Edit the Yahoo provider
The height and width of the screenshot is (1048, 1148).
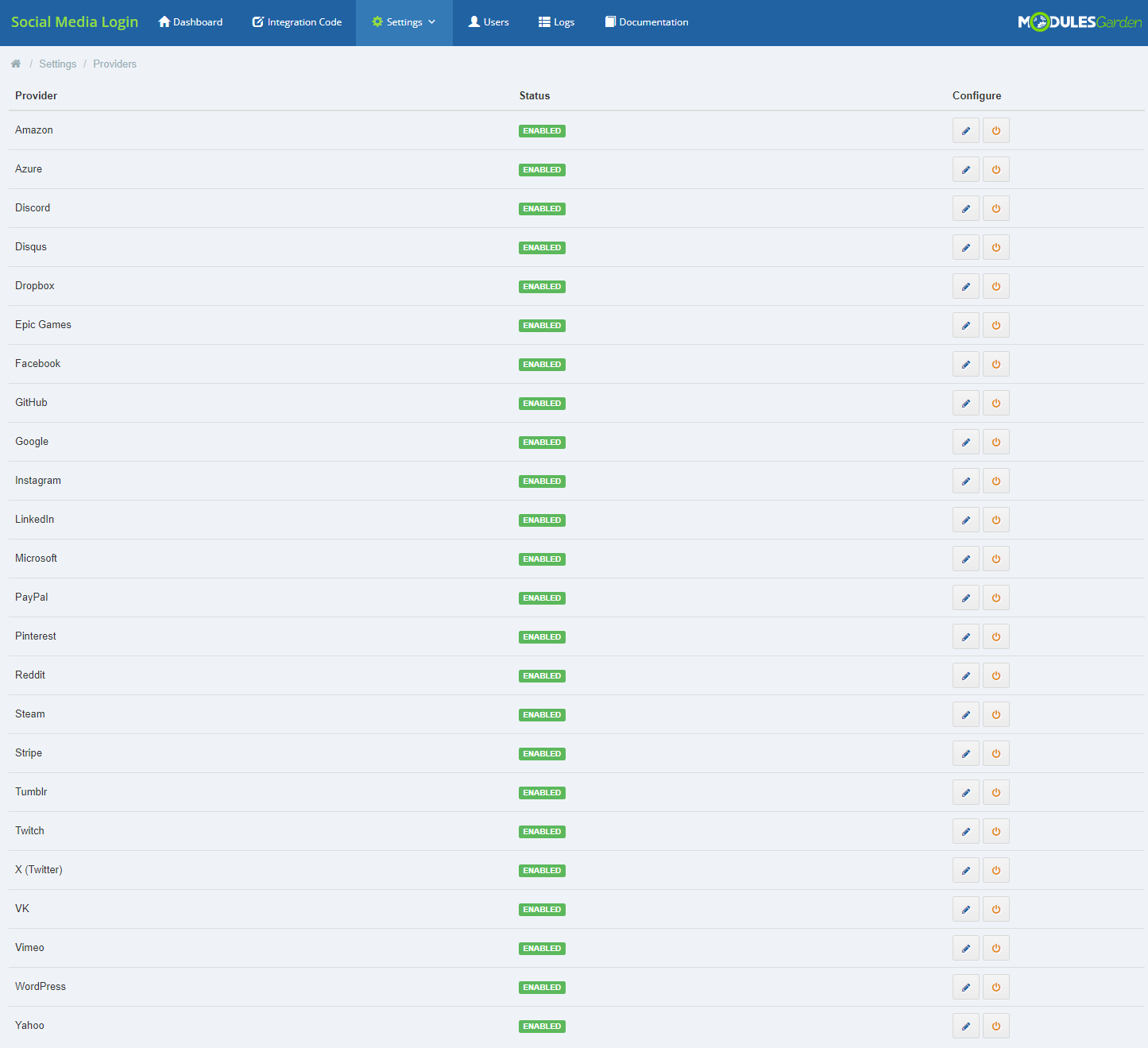(x=965, y=1025)
